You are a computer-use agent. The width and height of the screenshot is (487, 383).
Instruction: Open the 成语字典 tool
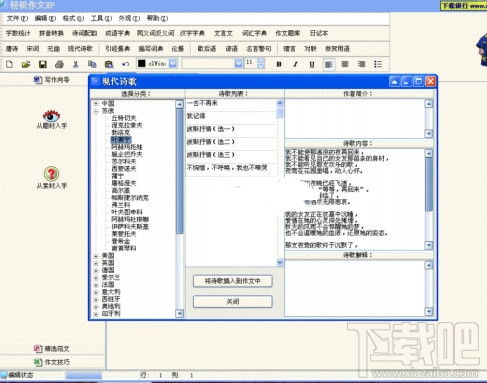pyautogui.click(x=117, y=33)
